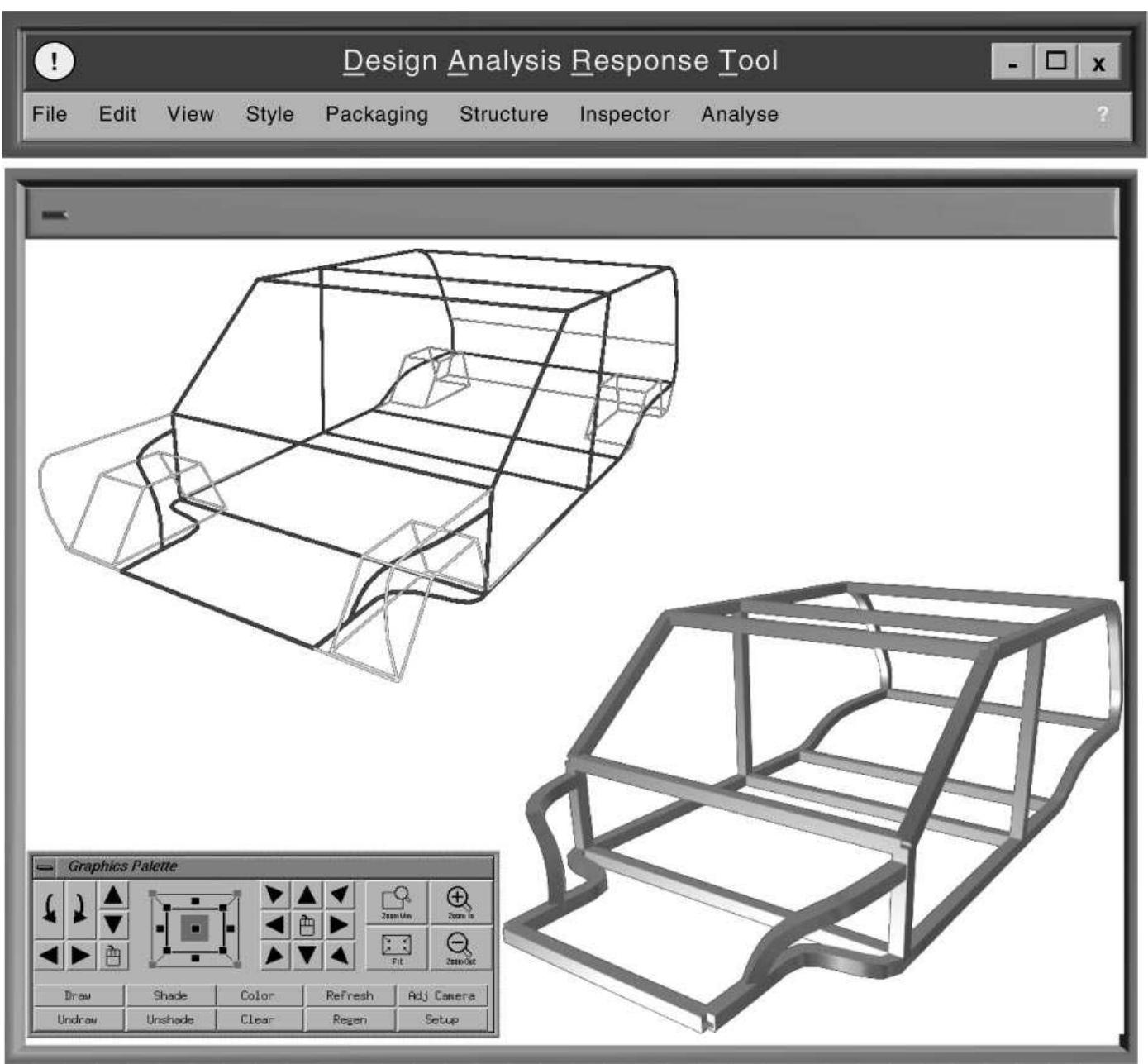Open the Inspector menu
The image size is (1148, 1064).
click(625, 115)
